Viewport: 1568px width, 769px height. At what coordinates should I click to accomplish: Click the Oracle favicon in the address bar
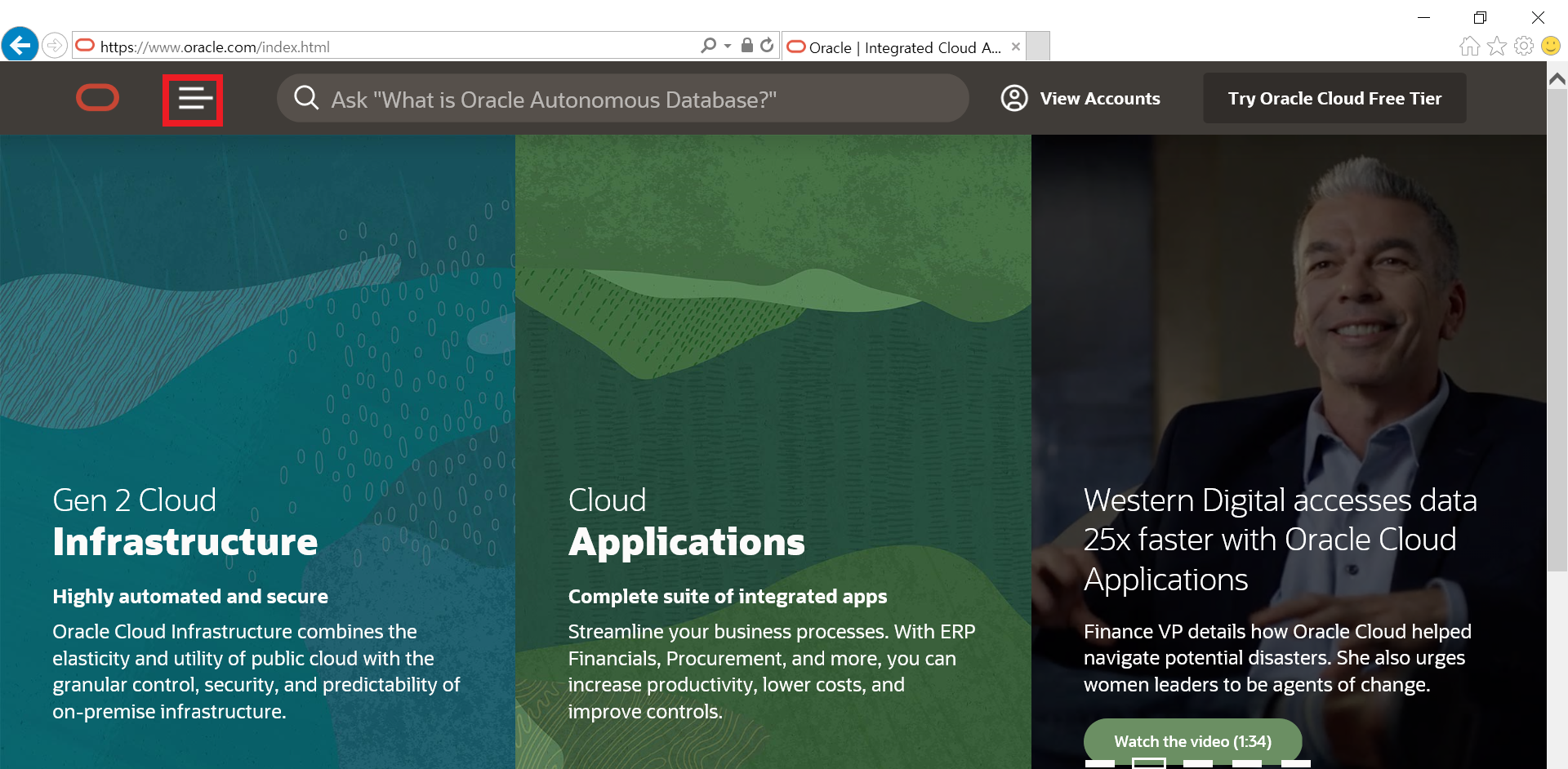[x=85, y=46]
